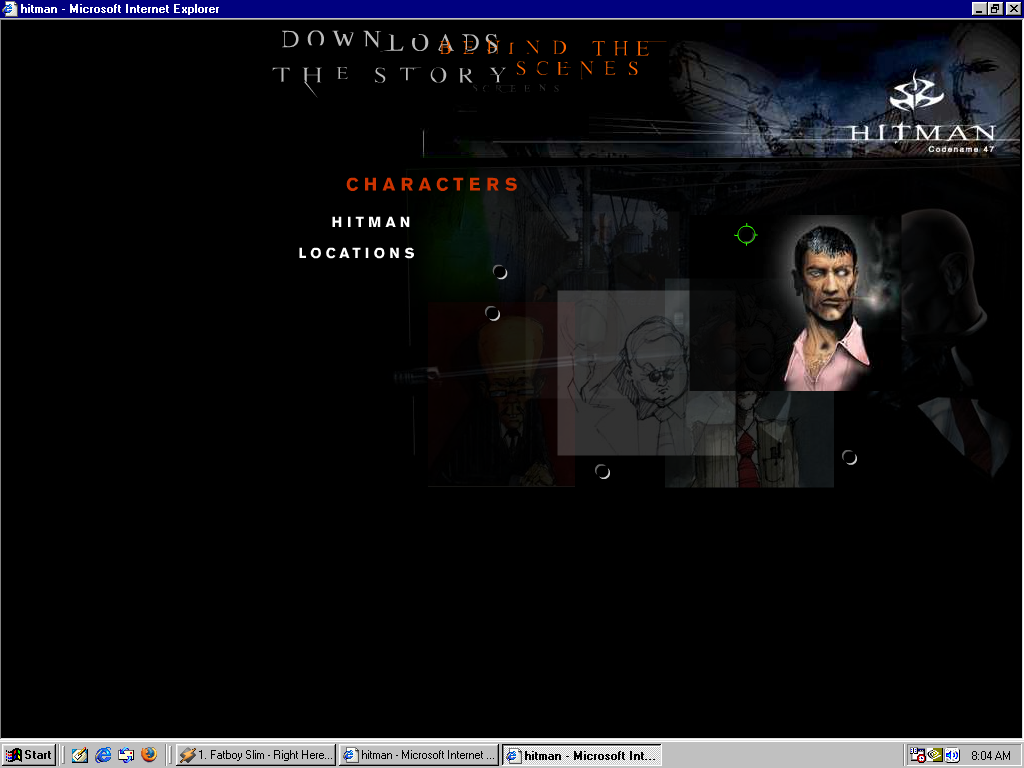The height and width of the screenshot is (768, 1024).
Task: Open the volume control in the system tray
Action: click(952, 755)
